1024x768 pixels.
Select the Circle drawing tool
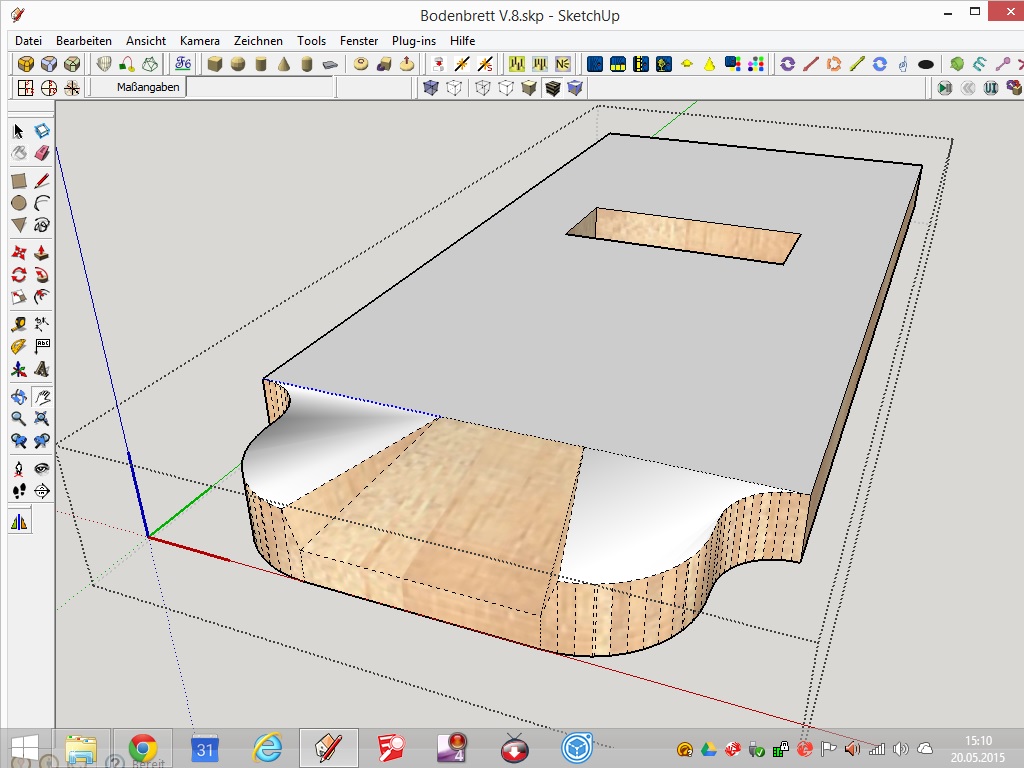coord(18,203)
